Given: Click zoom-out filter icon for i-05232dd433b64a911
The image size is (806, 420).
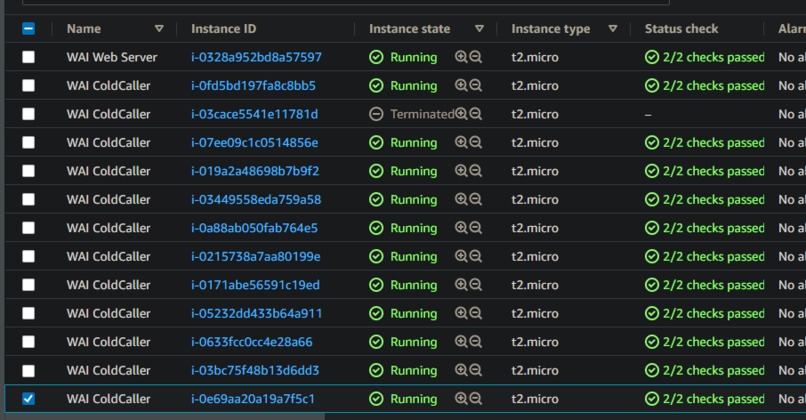Looking at the screenshot, I should pyautogui.click(x=475, y=313).
